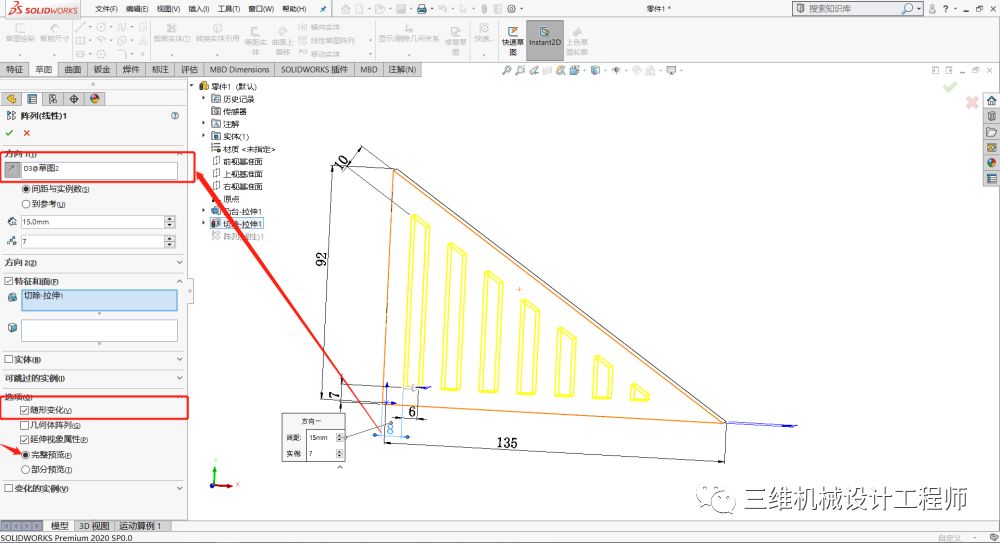Screen dimensions: 1000x543
Task: Cancel via the red X in the viewport corner
Action: 972,102
